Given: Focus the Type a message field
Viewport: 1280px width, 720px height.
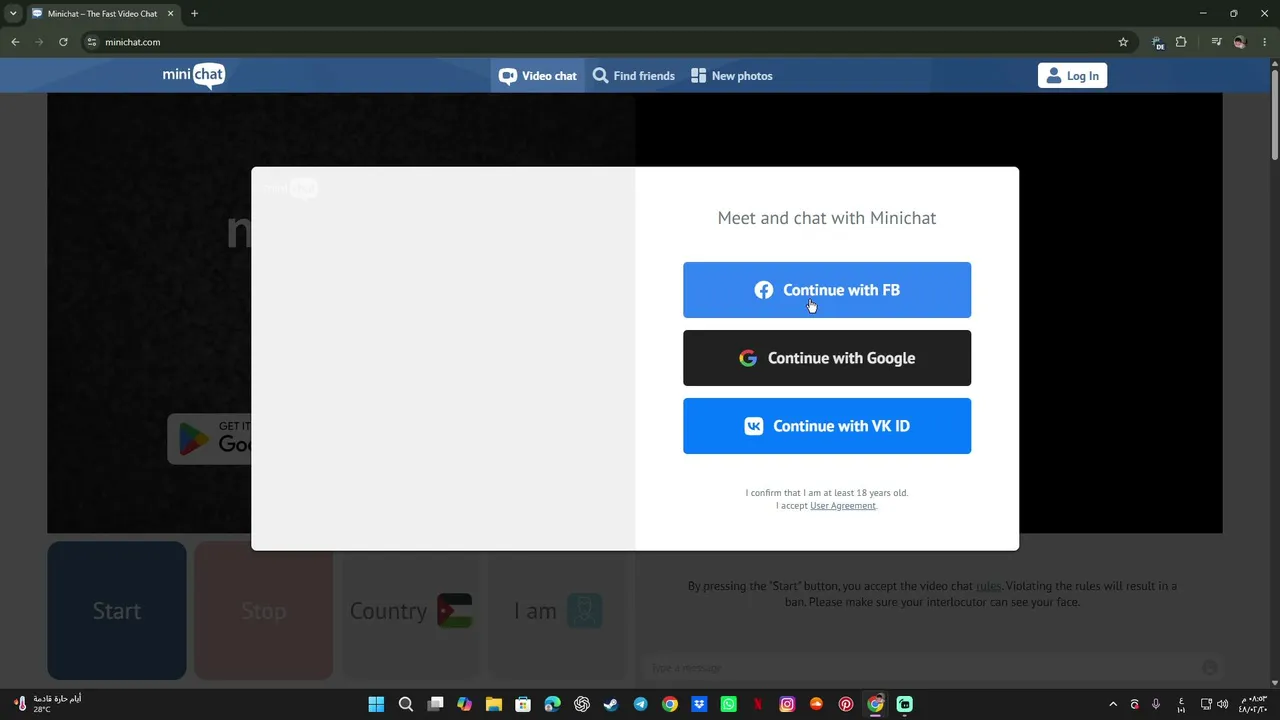Looking at the screenshot, I should pyautogui.click(x=925, y=667).
